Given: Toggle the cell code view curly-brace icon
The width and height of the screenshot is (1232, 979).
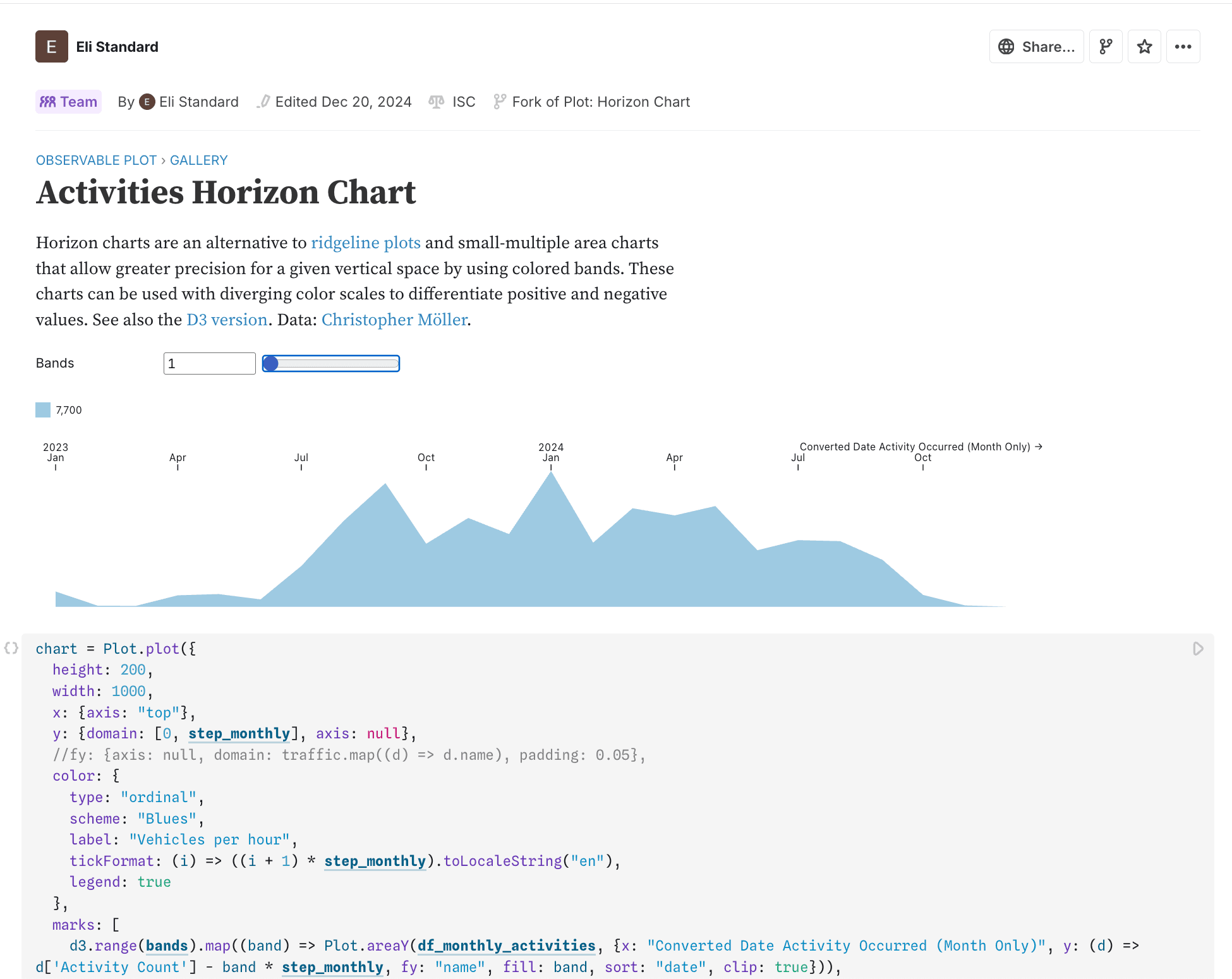Looking at the screenshot, I should (x=11, y=648).
